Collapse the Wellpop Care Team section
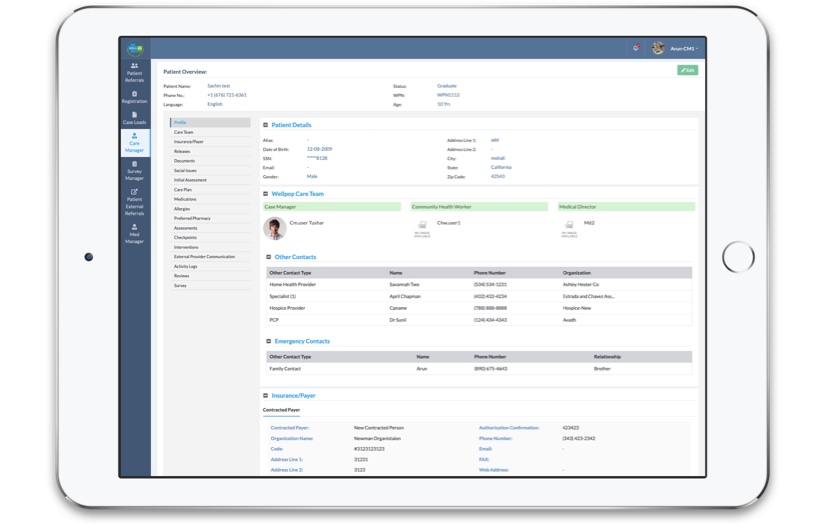The image size is (825, 525). (x=266, y=194)
